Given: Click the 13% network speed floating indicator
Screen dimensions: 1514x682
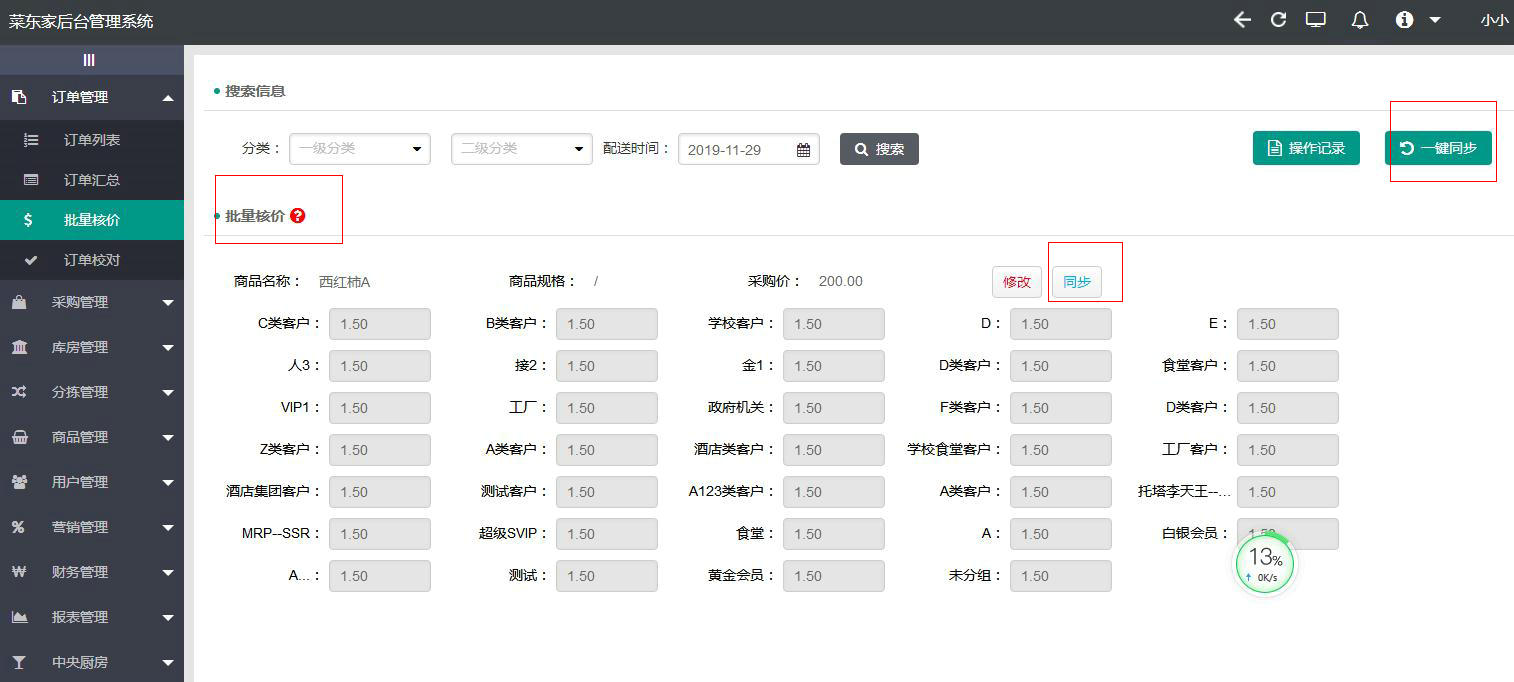Looking at the screenshot, I should pos(1265,563).
